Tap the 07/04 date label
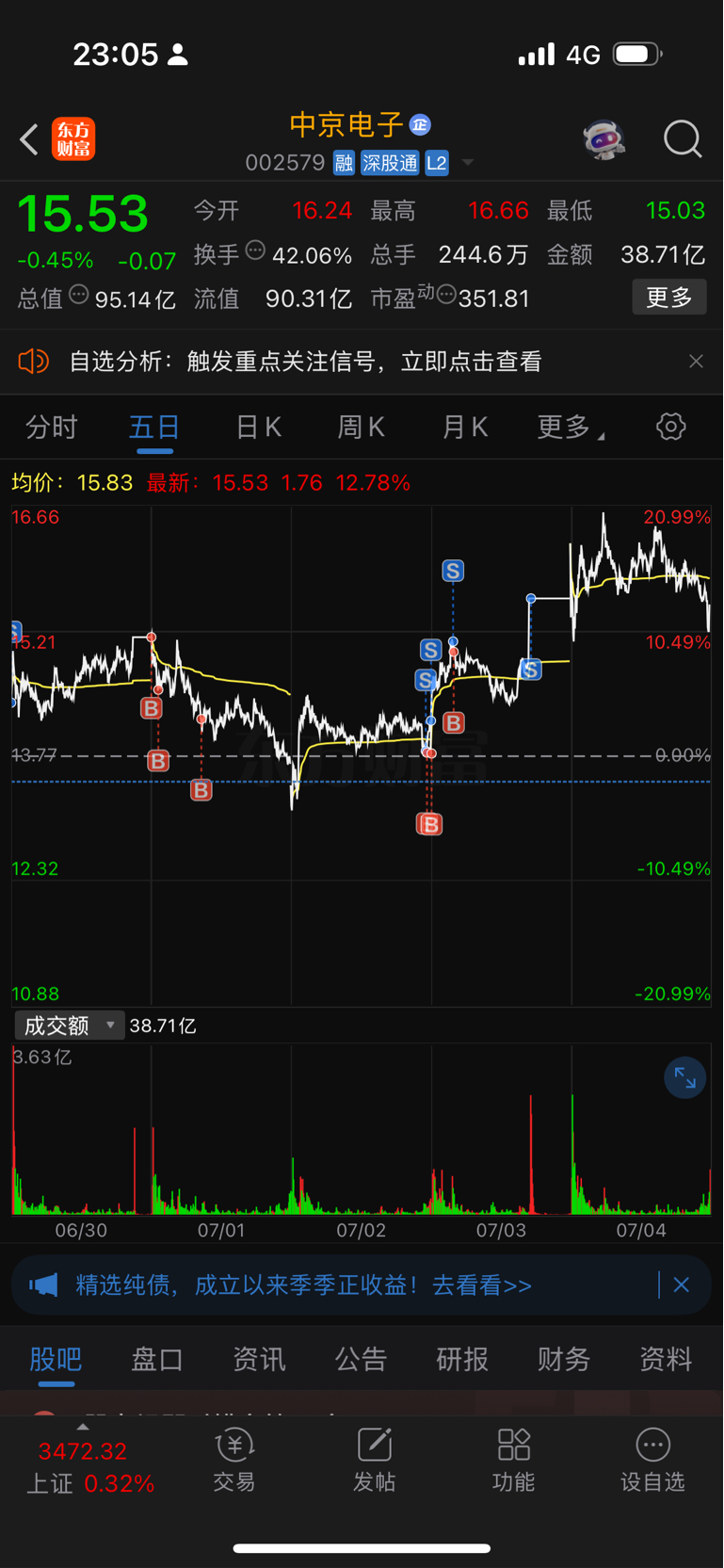 click(641, 1230)
